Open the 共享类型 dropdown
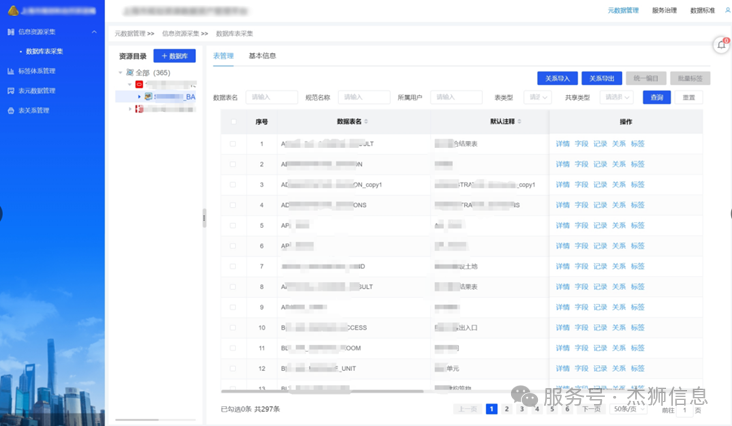The width and height of the screenshot is (732, 426). pos(616,98)
